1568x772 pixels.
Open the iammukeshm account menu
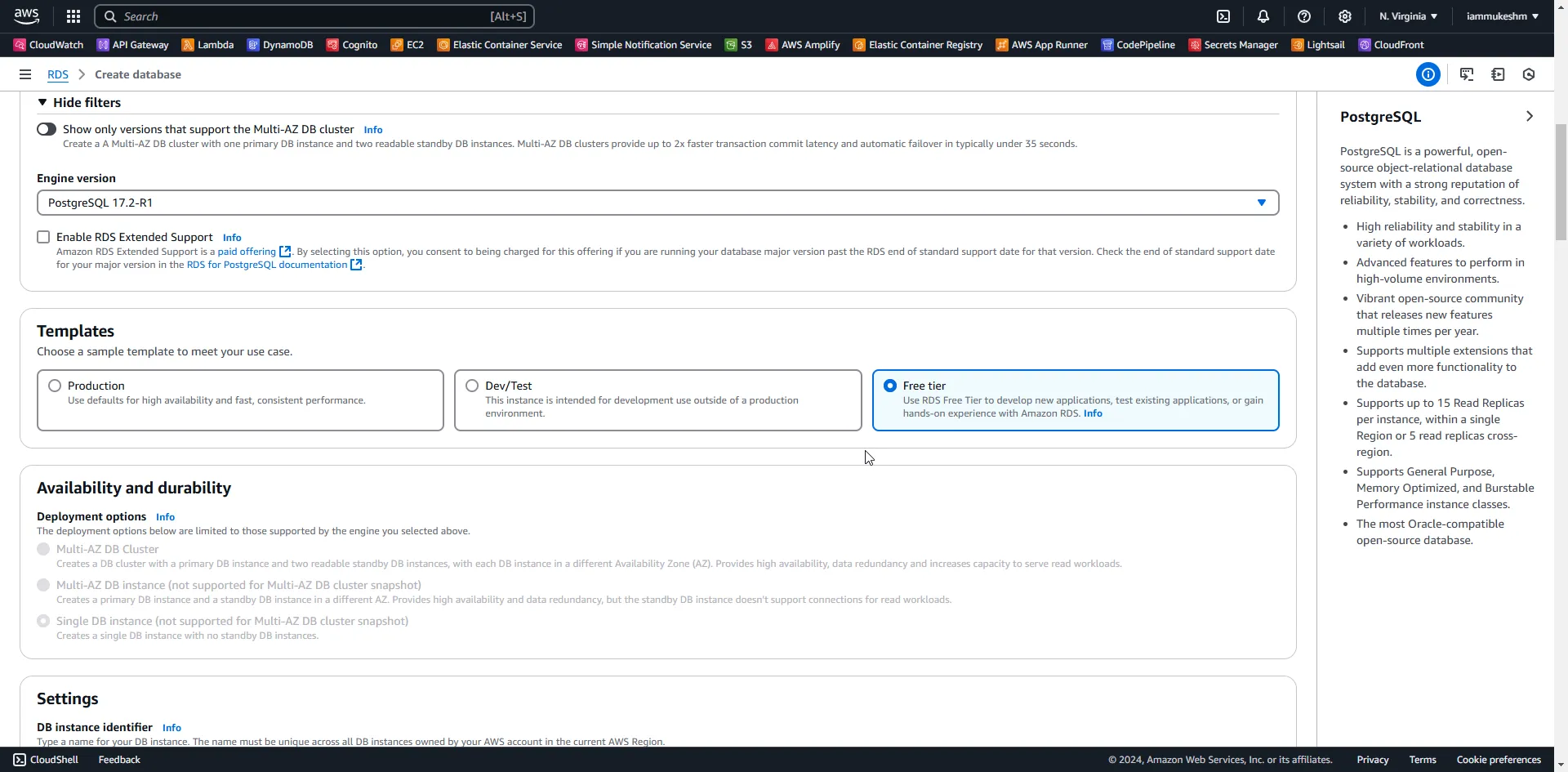point(1503,16)
